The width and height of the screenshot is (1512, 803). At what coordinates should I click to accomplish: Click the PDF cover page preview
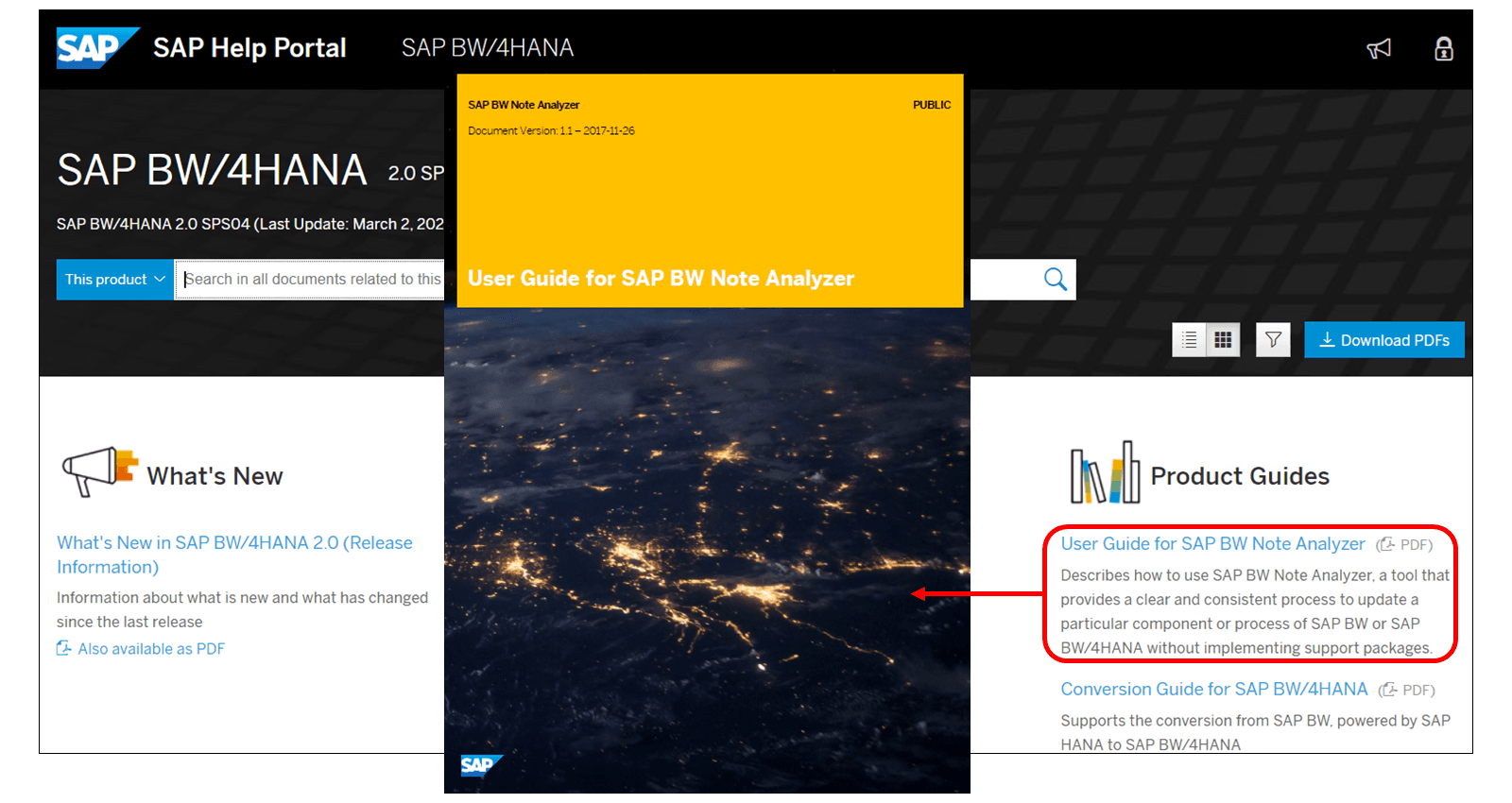tap(708, 434)
